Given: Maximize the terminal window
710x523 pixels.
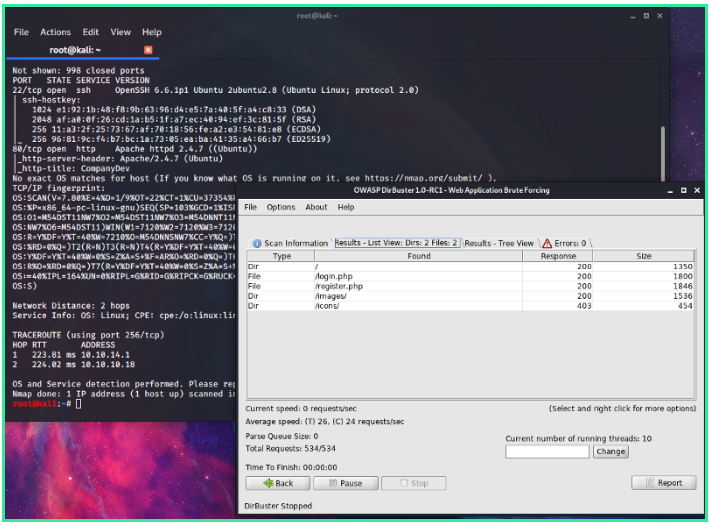Looking at the screenshot, I should 646,16.
